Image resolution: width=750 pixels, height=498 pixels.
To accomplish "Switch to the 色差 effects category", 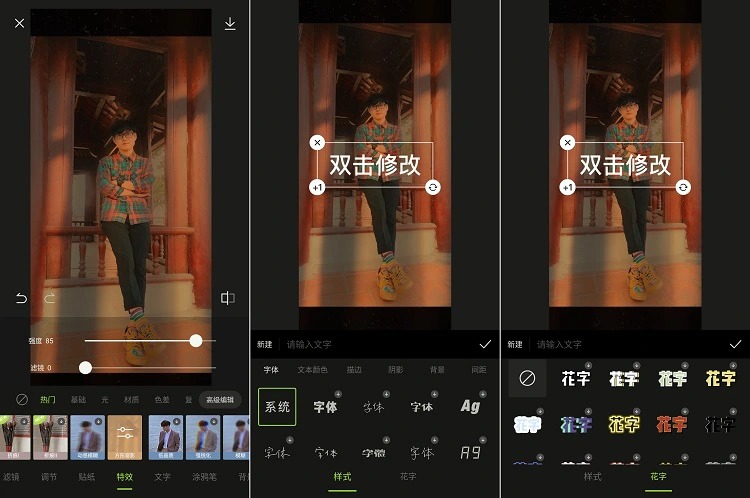I will [x=162, y=399].
